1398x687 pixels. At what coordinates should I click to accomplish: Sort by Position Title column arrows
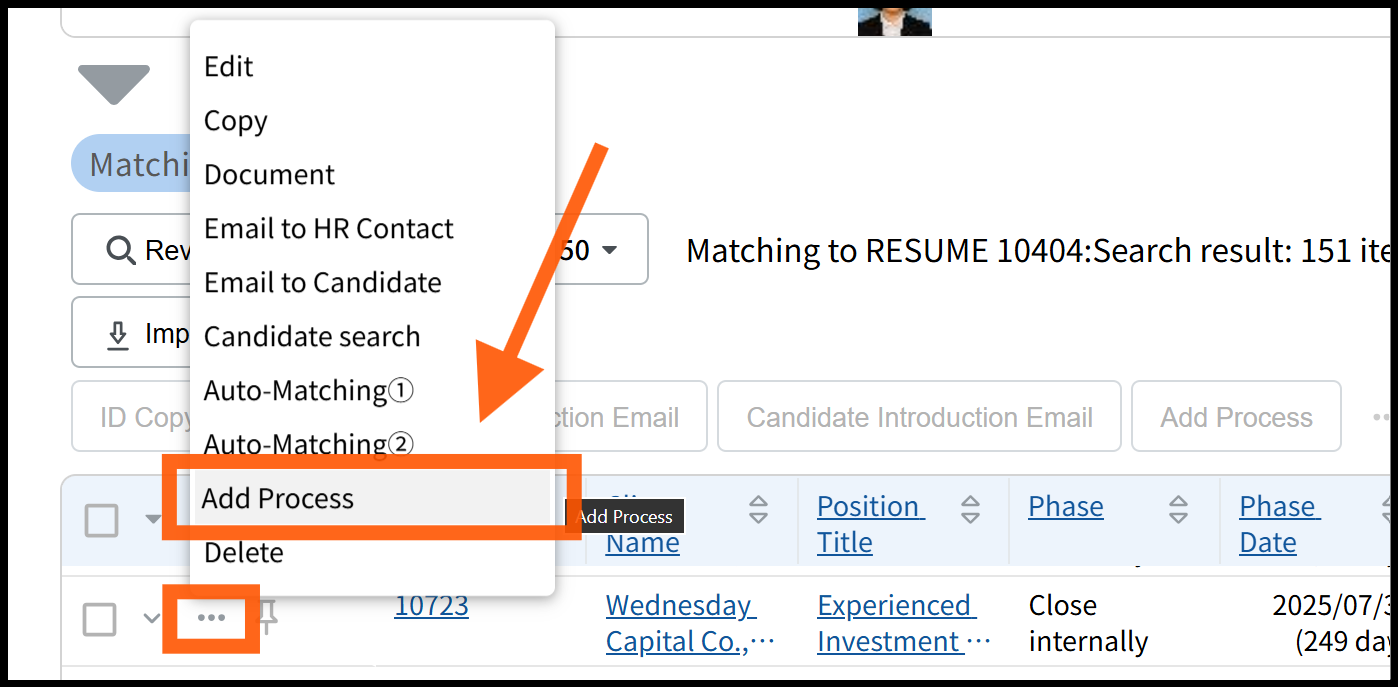(970, 509)
